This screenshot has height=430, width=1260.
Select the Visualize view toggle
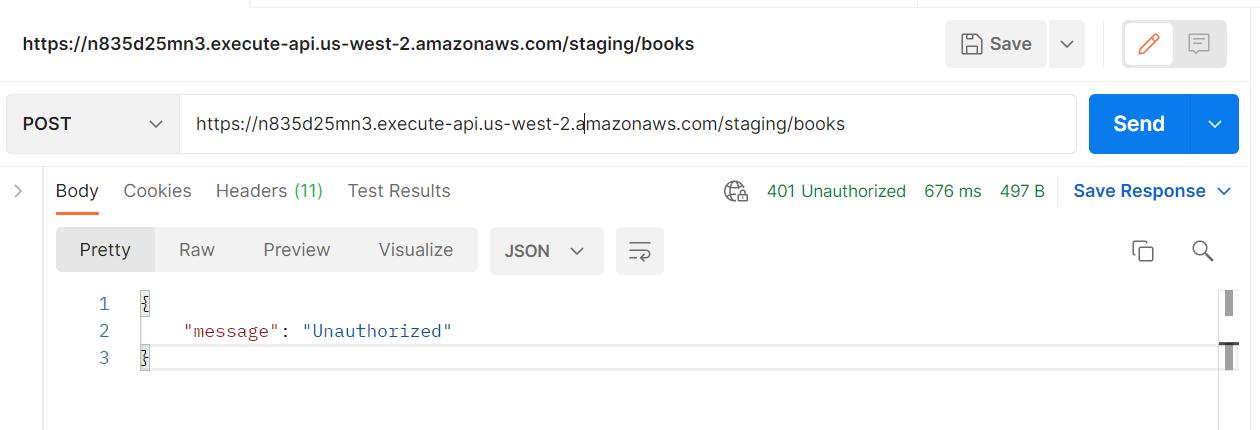pyautogui.click(x=416, y=250)
